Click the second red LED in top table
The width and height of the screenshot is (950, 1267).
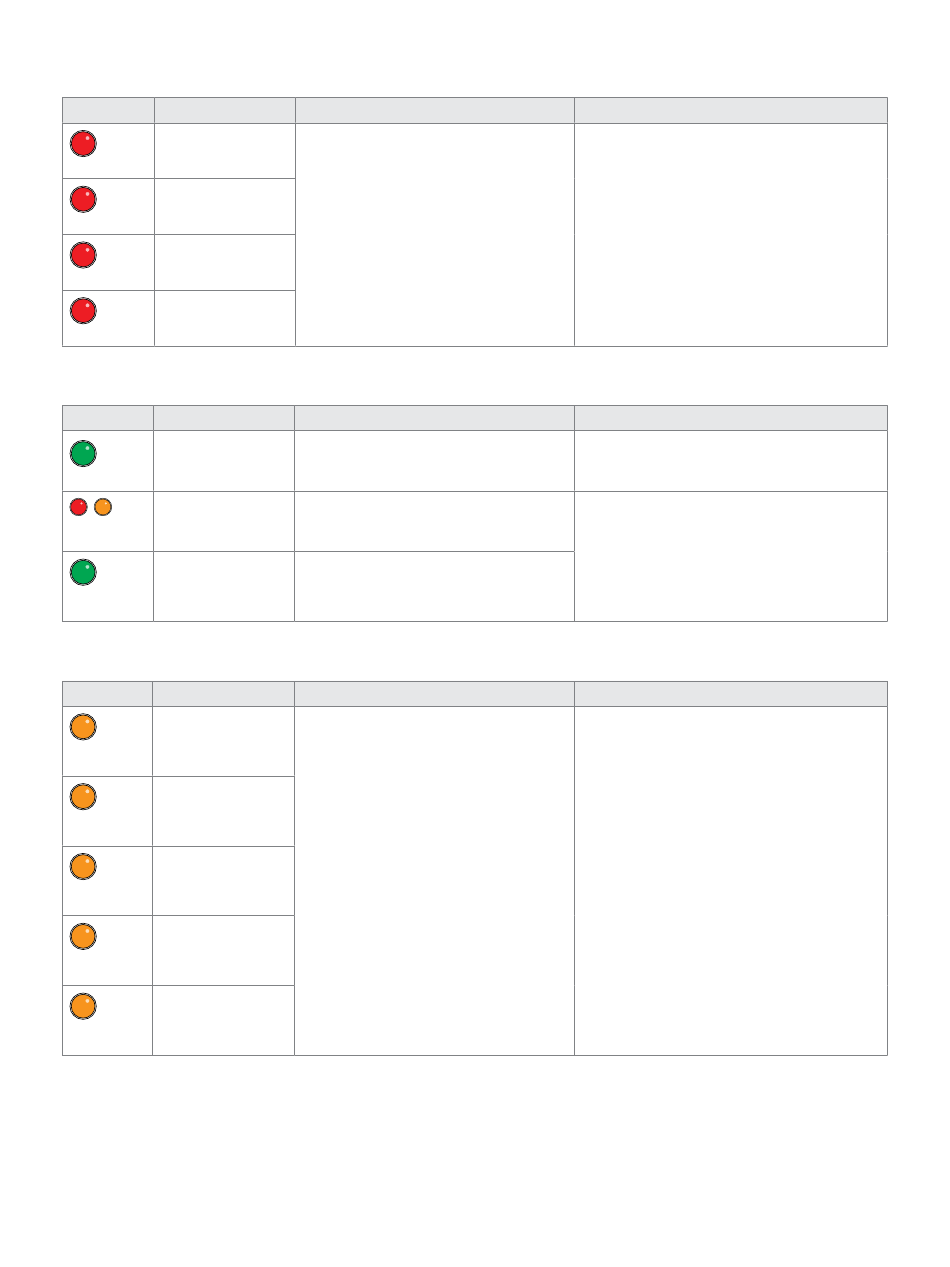(x=83, y=199)
